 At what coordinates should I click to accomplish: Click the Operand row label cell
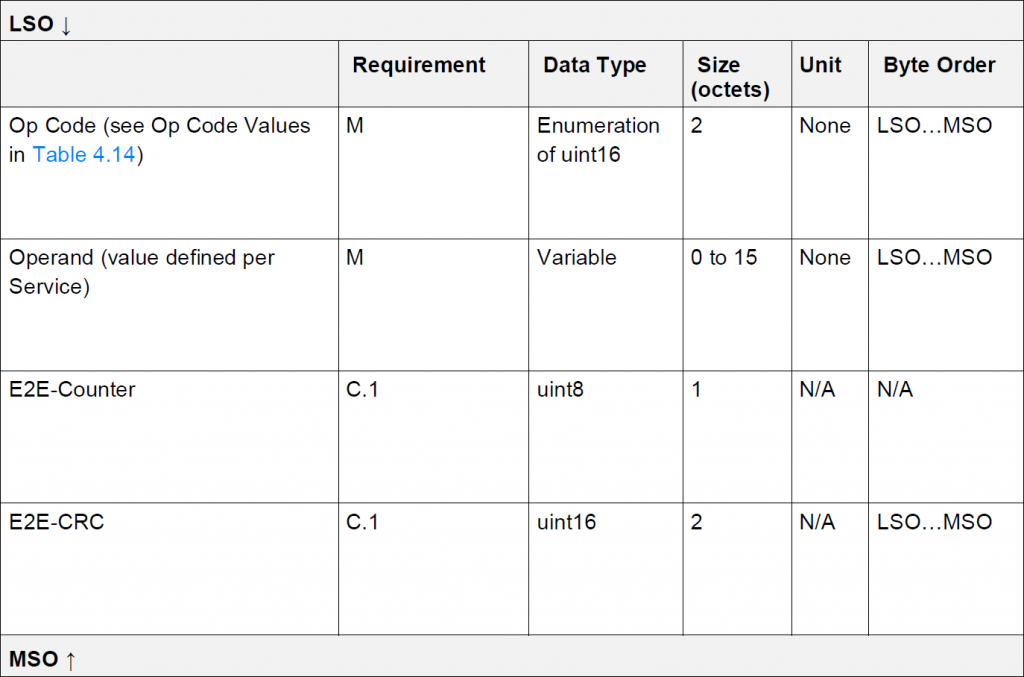[142, 272]
